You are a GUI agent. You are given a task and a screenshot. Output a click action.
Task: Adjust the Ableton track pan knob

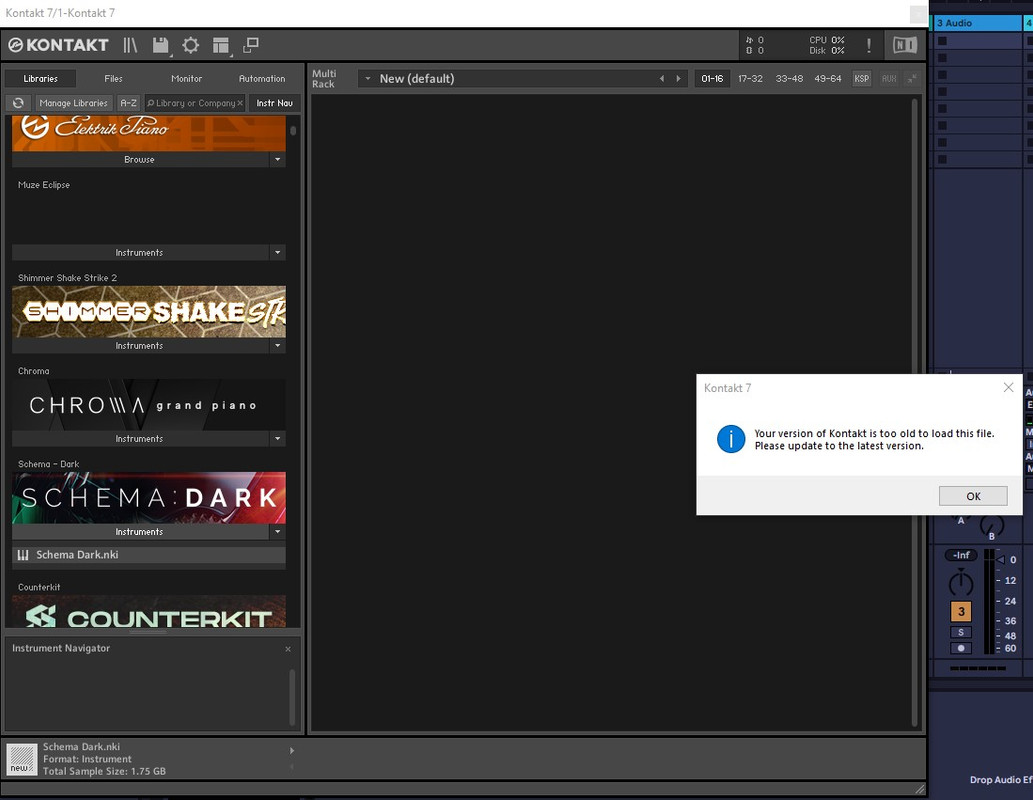click(961, 583)
